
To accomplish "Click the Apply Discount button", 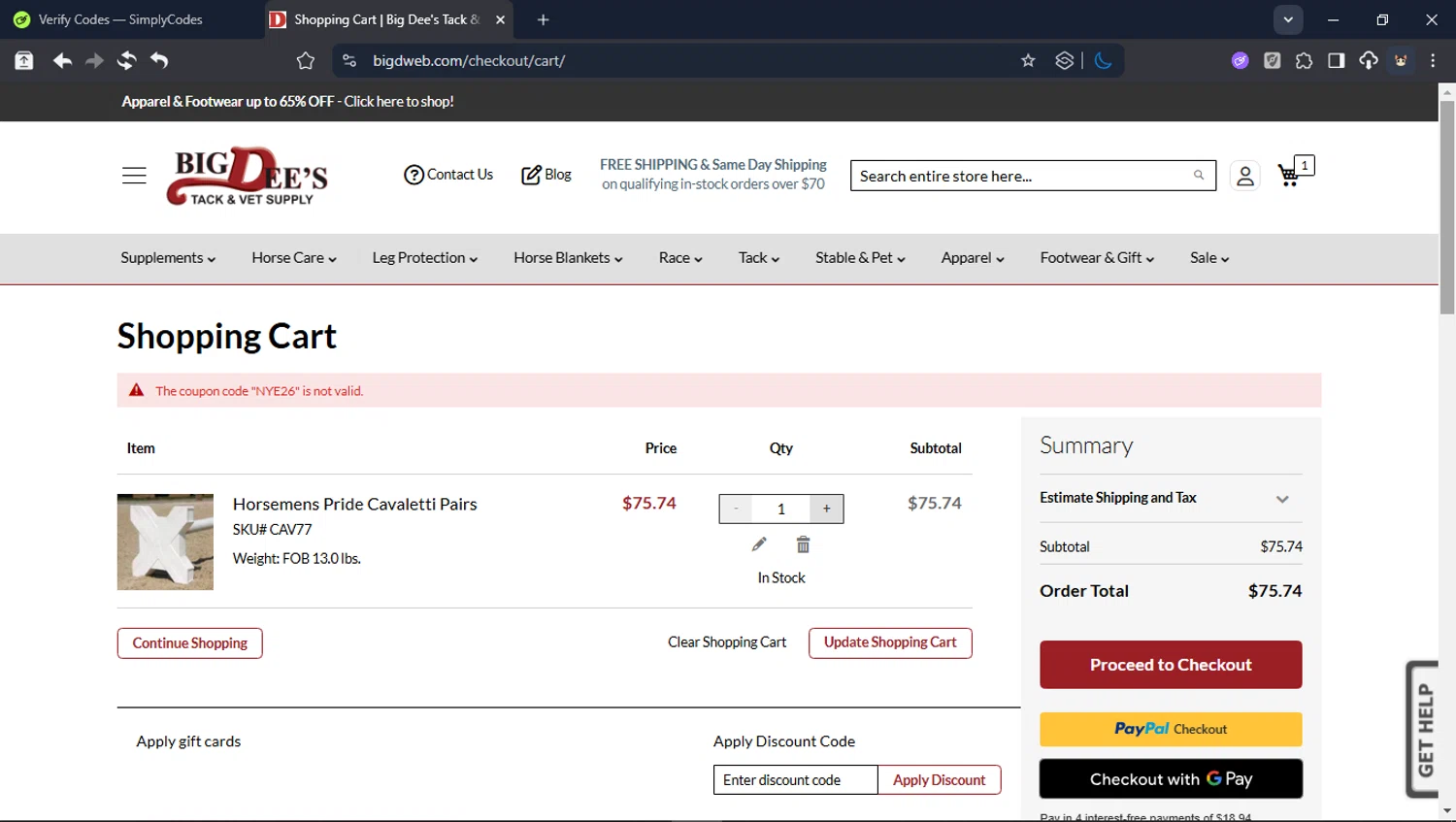I will (939, 780).
